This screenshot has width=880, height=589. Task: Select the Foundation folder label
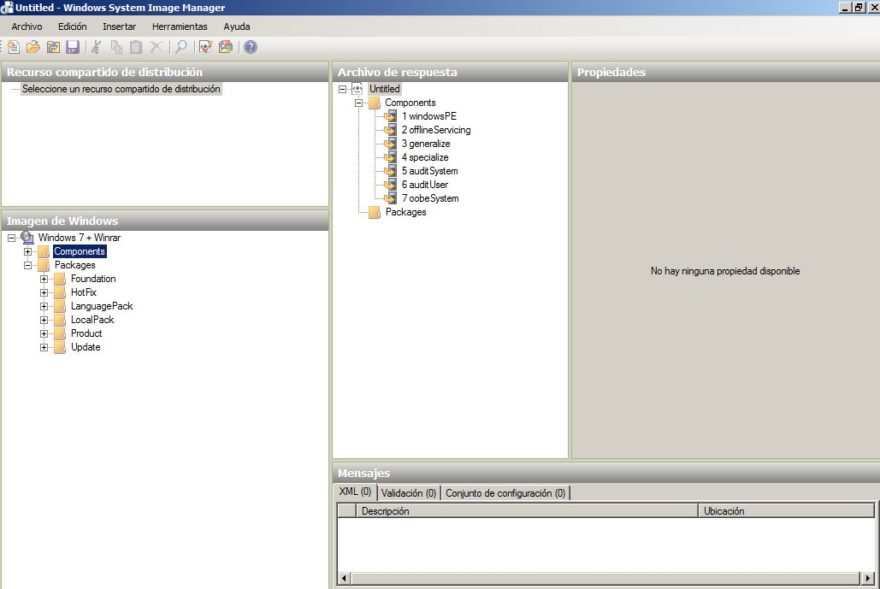point(93,278)
